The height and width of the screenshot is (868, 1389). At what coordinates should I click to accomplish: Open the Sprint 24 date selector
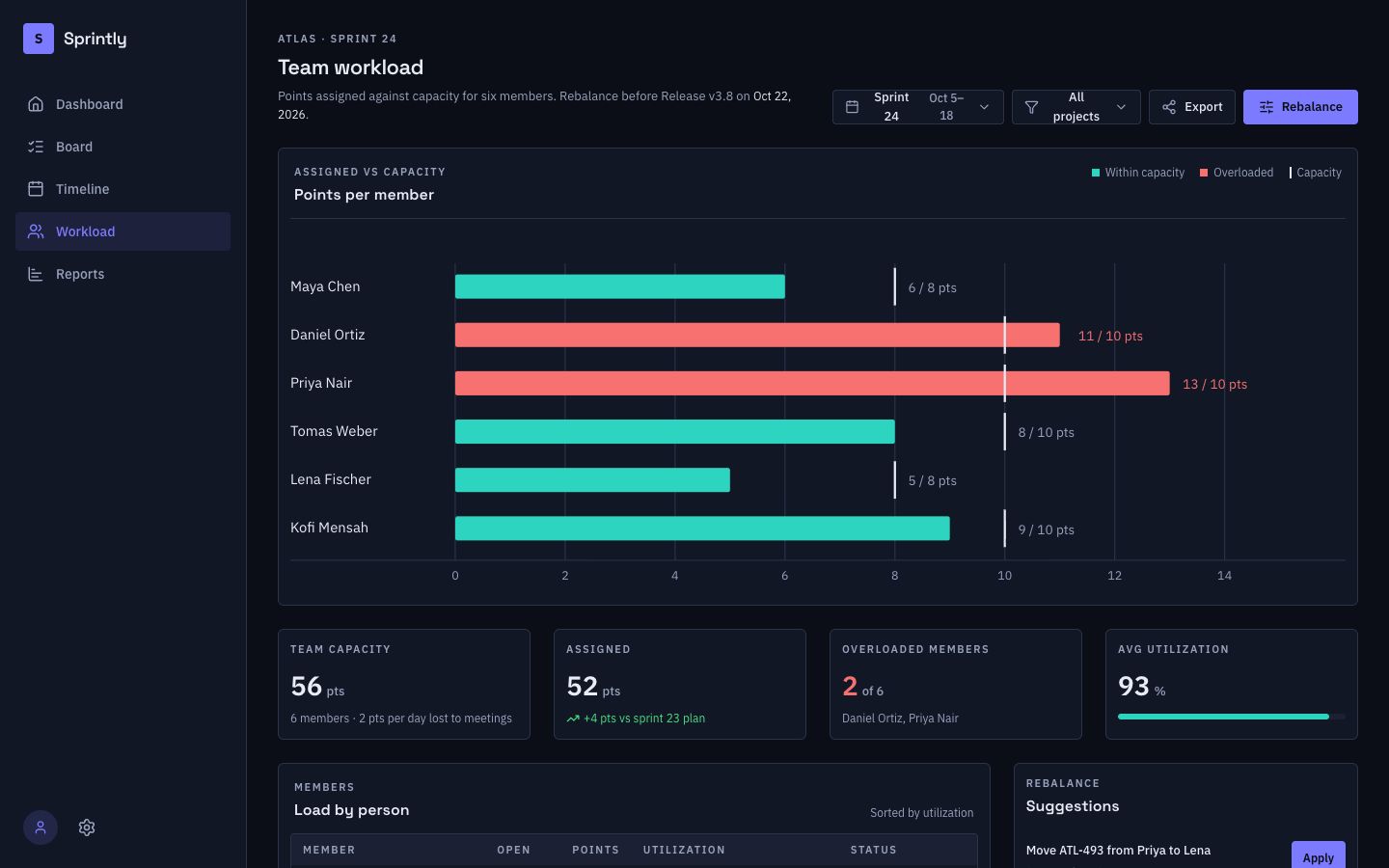[x=918, y=107]
